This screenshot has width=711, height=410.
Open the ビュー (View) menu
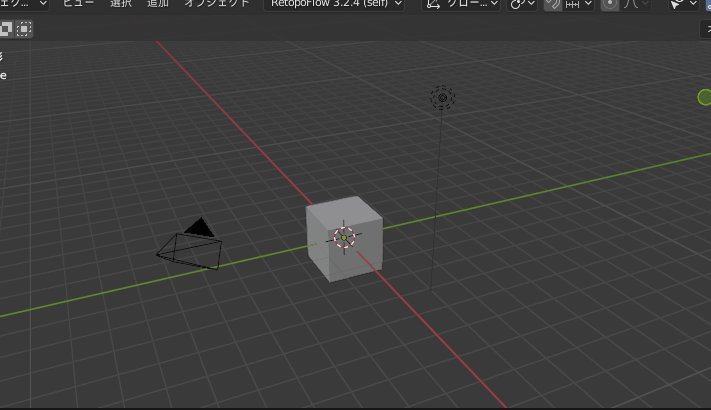point(78,3)
